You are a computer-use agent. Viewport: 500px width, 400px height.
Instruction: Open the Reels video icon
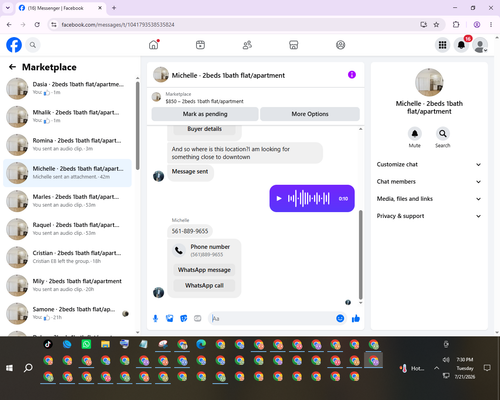200,45
